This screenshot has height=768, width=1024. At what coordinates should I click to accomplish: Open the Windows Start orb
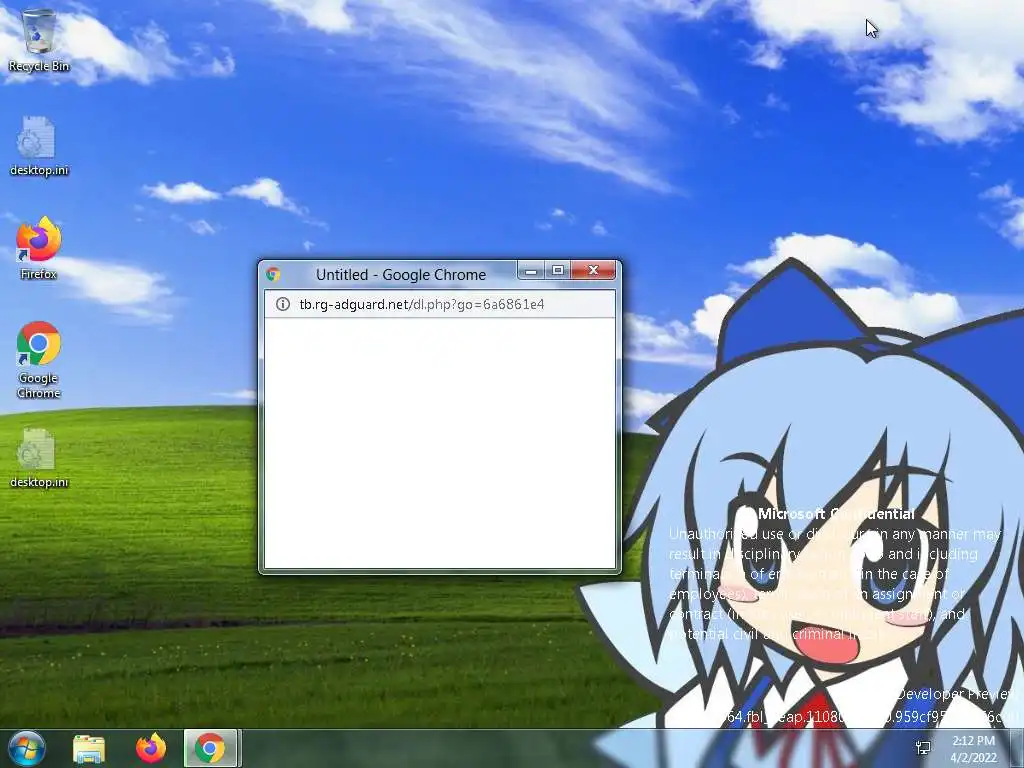tap(26, 748)
